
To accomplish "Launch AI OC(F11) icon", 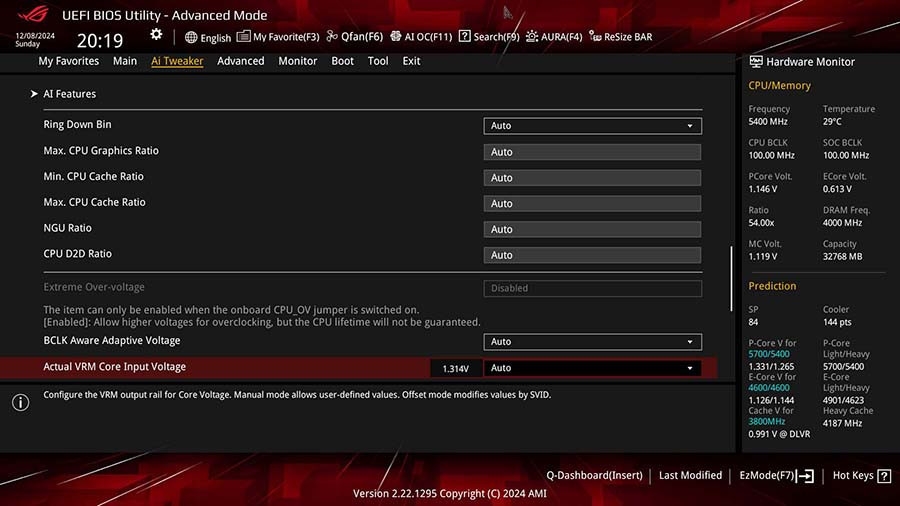I will tap(395, 37).
